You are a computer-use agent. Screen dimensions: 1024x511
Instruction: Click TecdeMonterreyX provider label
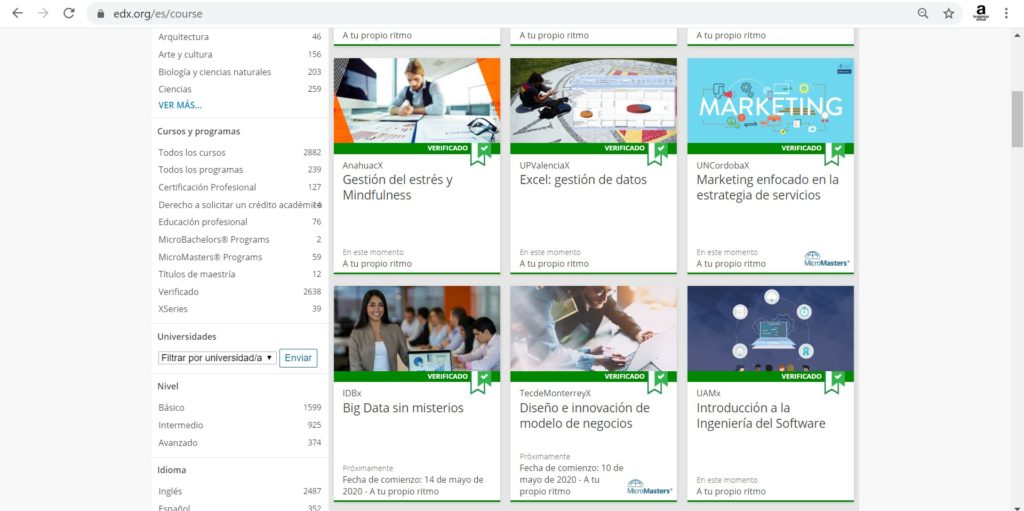click(555, 393)
